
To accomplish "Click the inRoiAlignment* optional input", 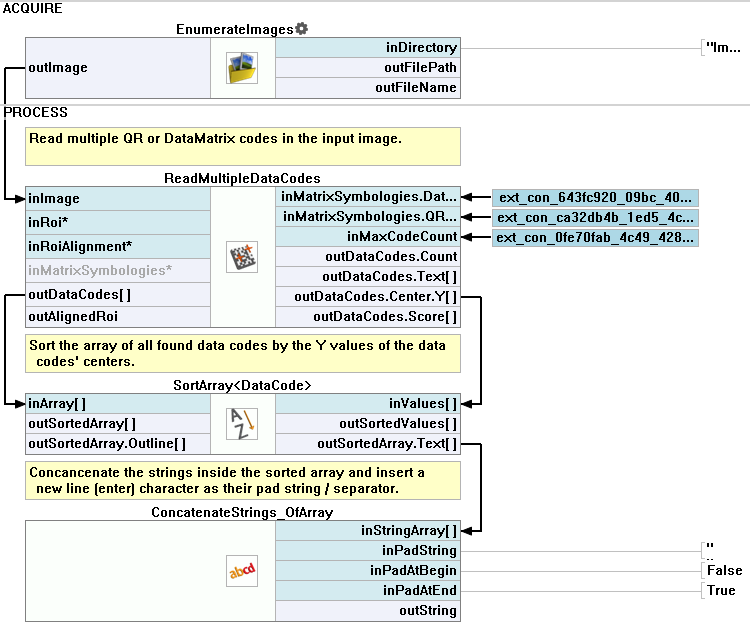I will click(118, 246).
